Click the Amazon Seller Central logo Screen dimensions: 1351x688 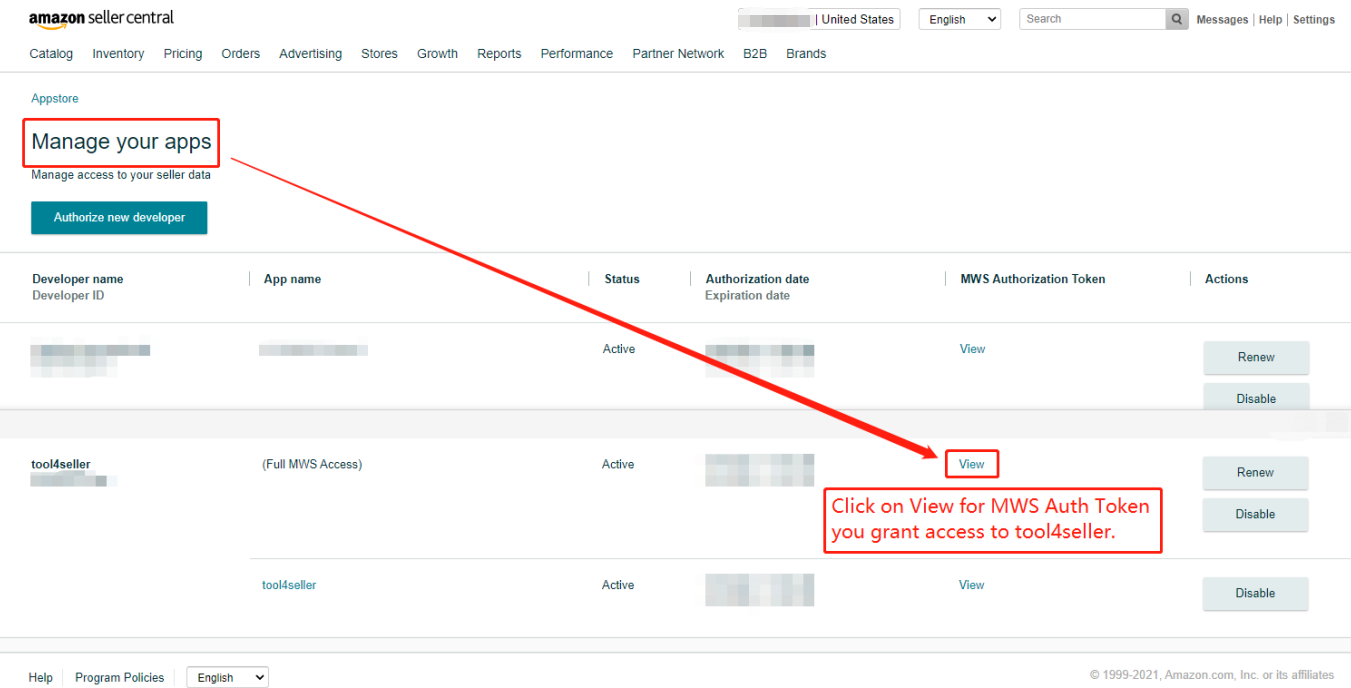coord(101,18)
